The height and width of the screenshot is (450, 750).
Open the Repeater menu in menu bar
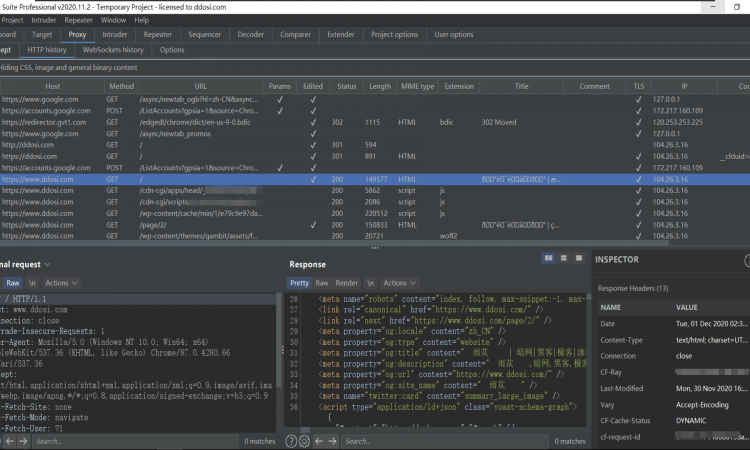coord(78,20)
